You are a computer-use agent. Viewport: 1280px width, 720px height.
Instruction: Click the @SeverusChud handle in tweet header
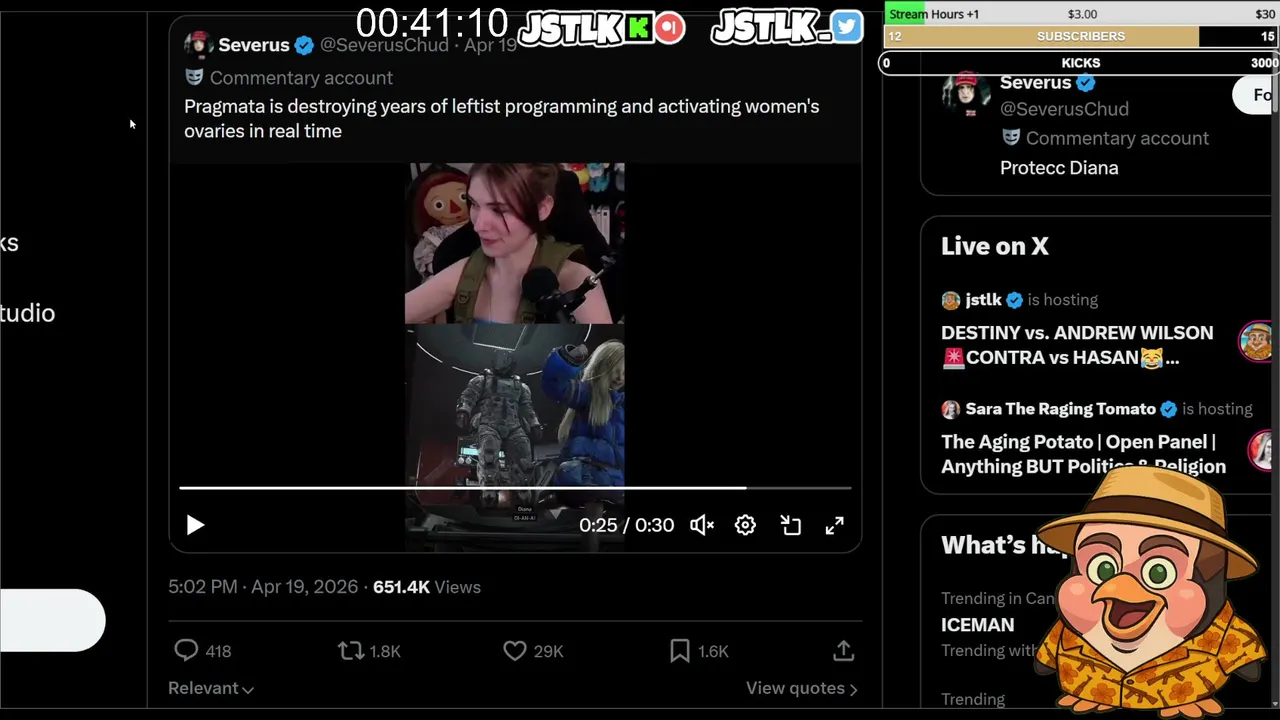pos(384,45)
